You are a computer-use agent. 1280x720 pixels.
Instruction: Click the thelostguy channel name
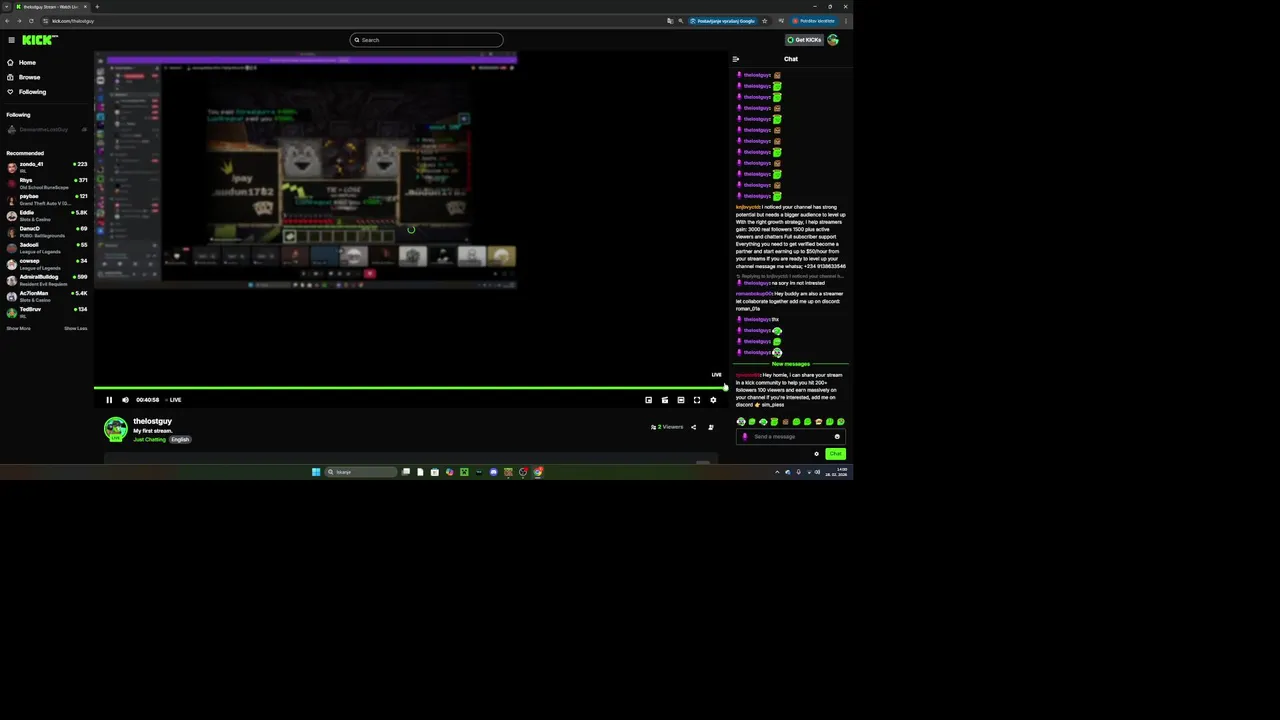pyautogui.click(x=153, y=421)
